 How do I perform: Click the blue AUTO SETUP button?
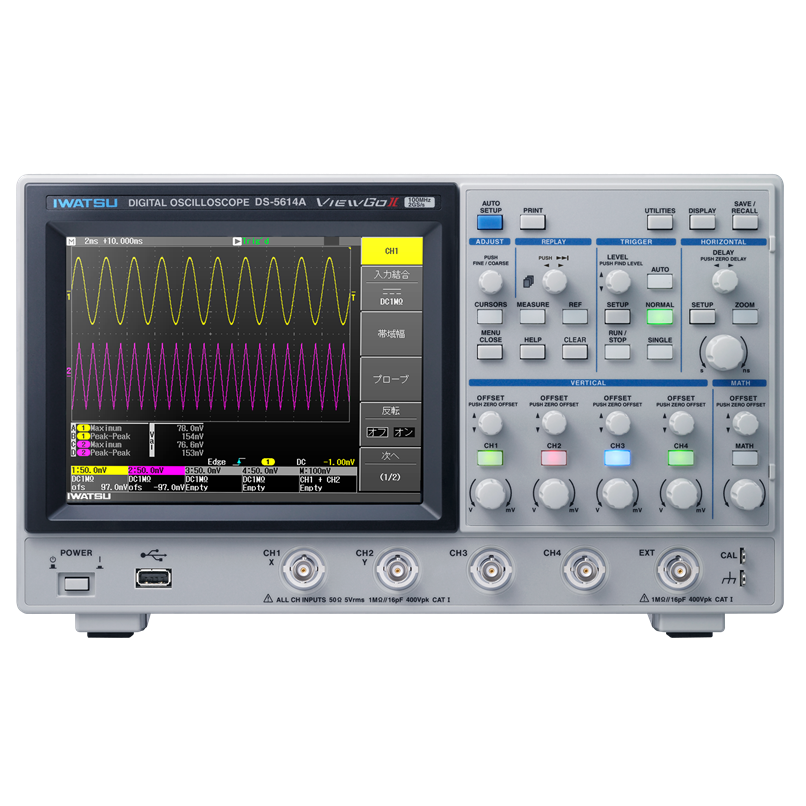(x=489, y=222)
